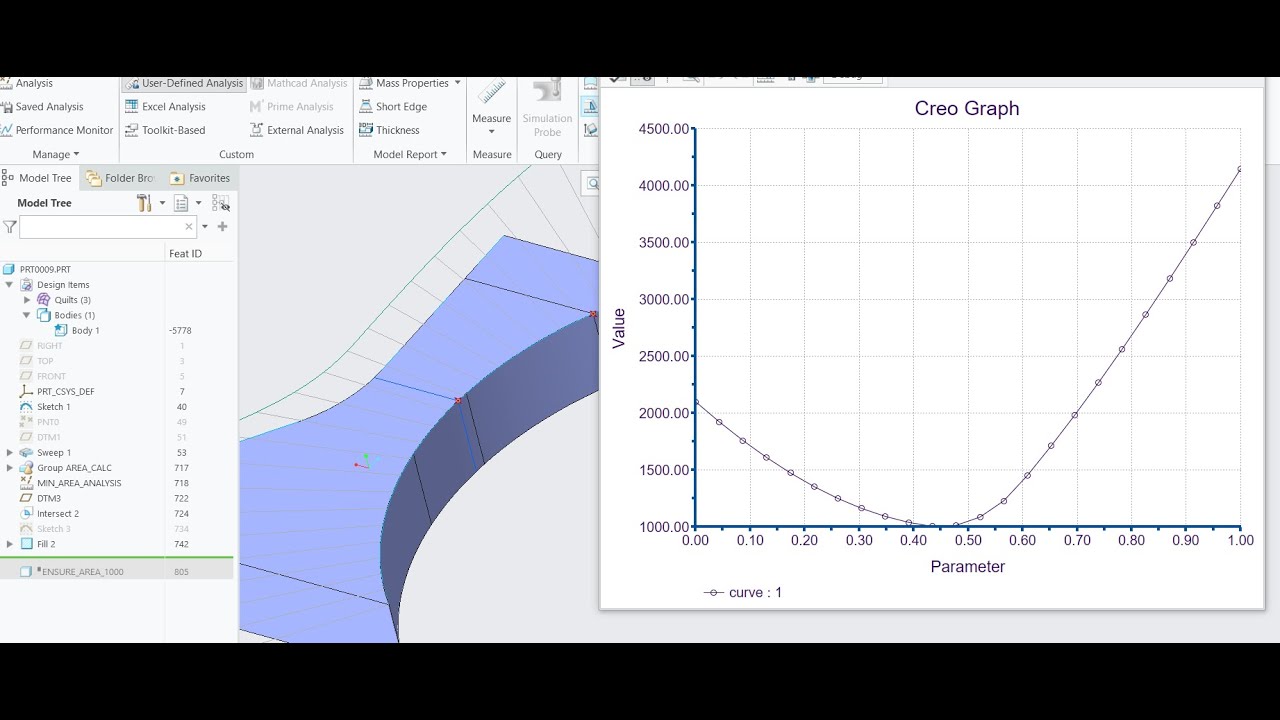The height and width of the screenshot is (720, 1280).
Task: Open Manage group dropdown
Action: (x=55, y=155)
